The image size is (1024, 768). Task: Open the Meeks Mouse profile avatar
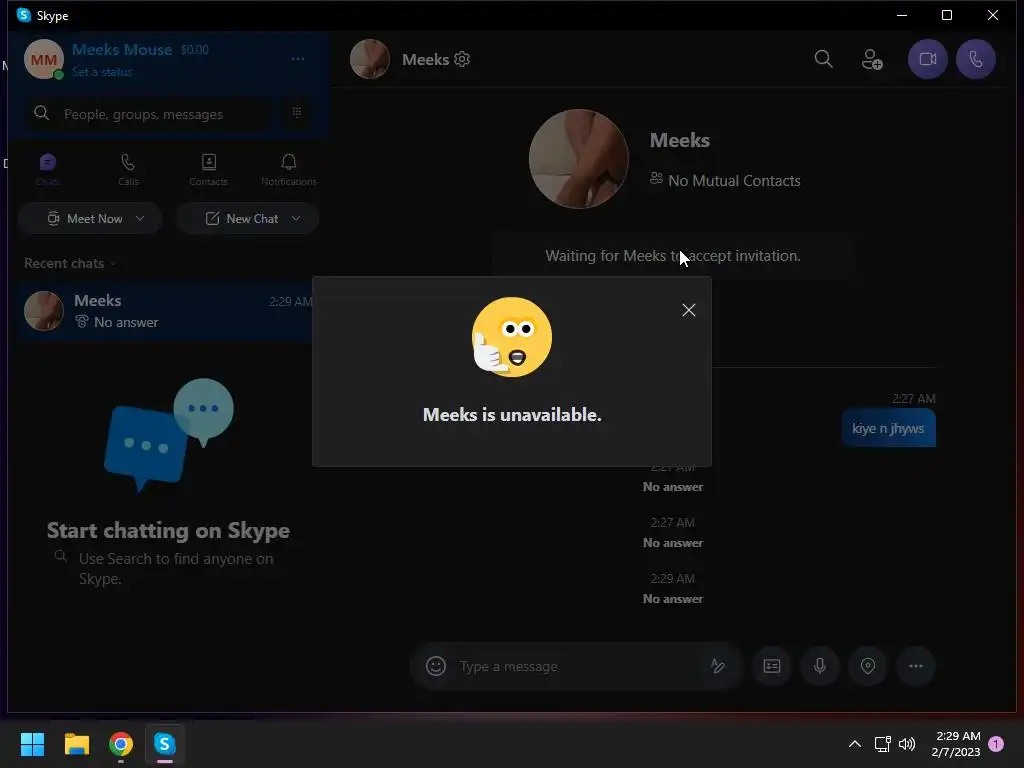click(x=44, y=59)
